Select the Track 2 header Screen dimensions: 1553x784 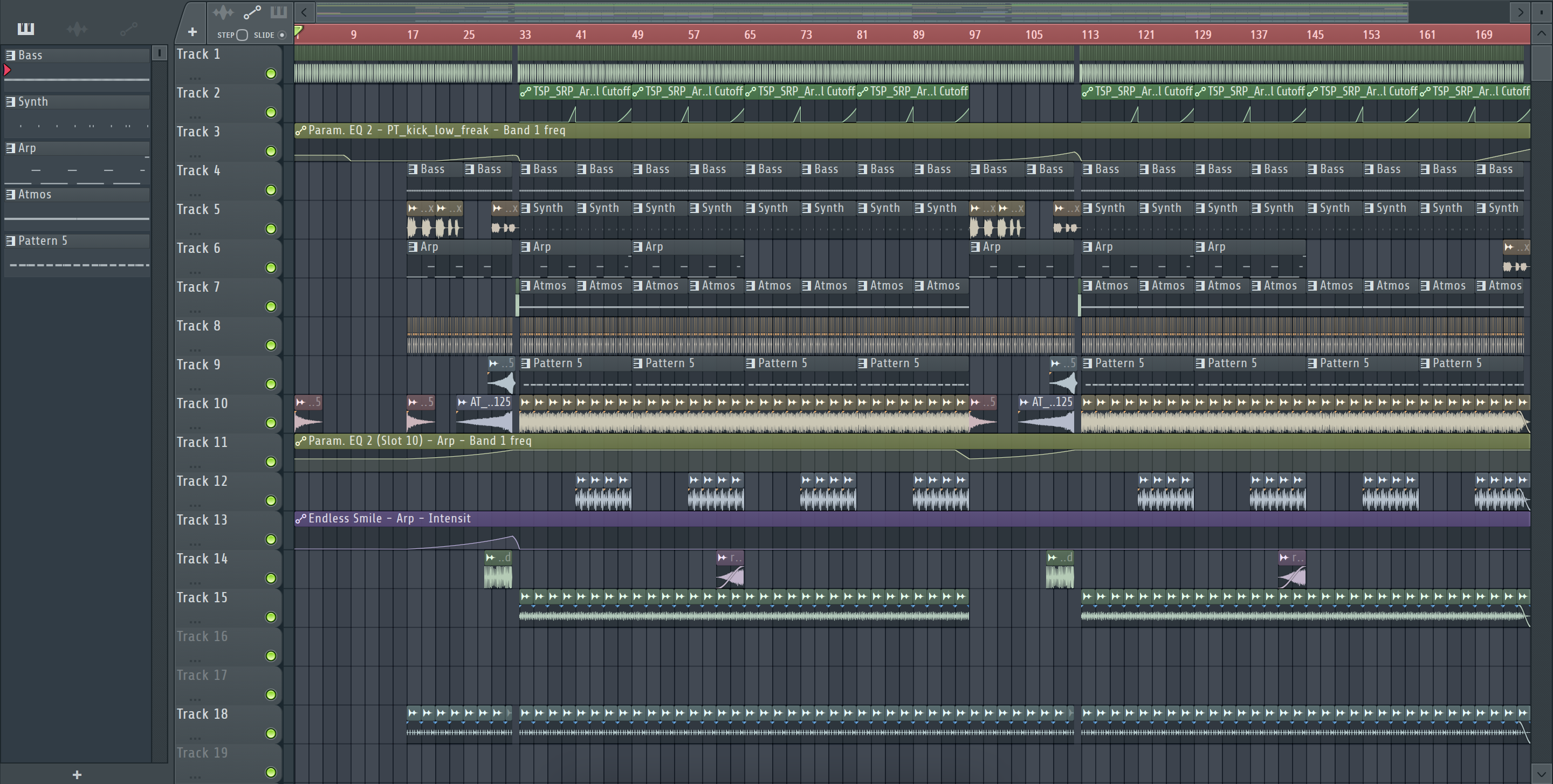click(228, 102)
